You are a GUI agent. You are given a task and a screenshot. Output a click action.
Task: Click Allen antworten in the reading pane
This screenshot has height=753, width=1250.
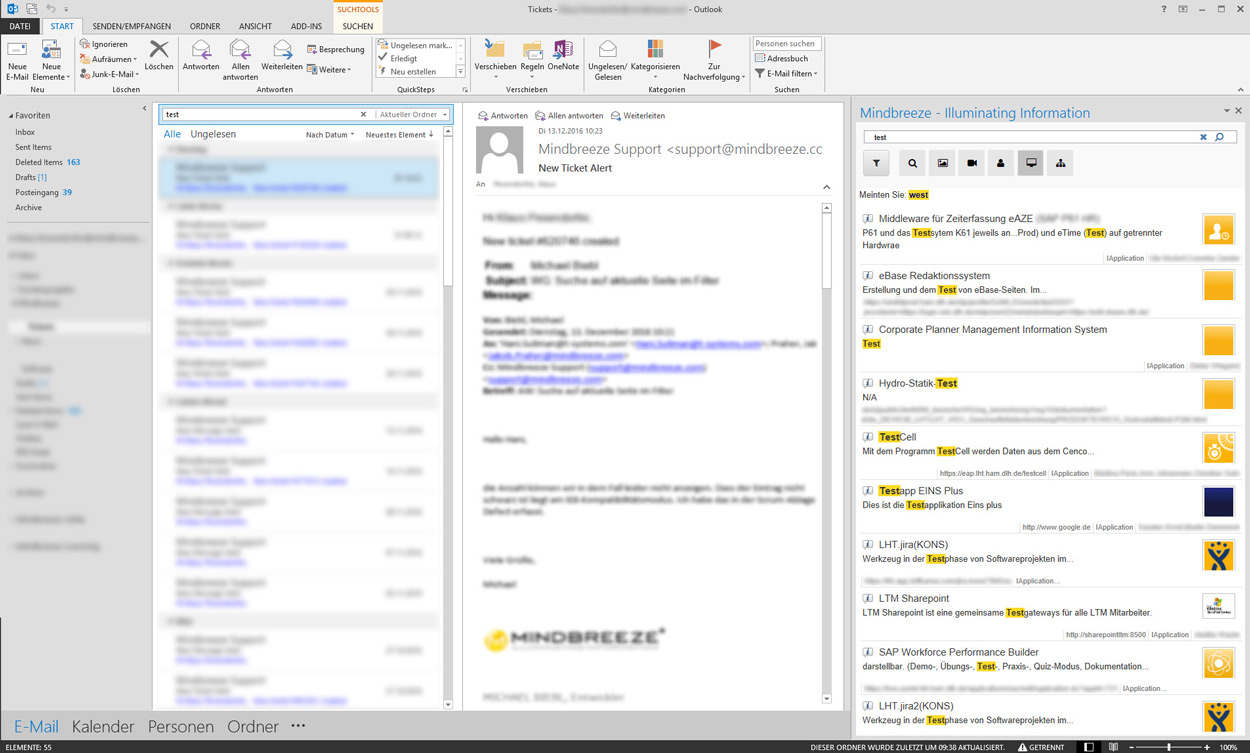click(x=569, y=115)
